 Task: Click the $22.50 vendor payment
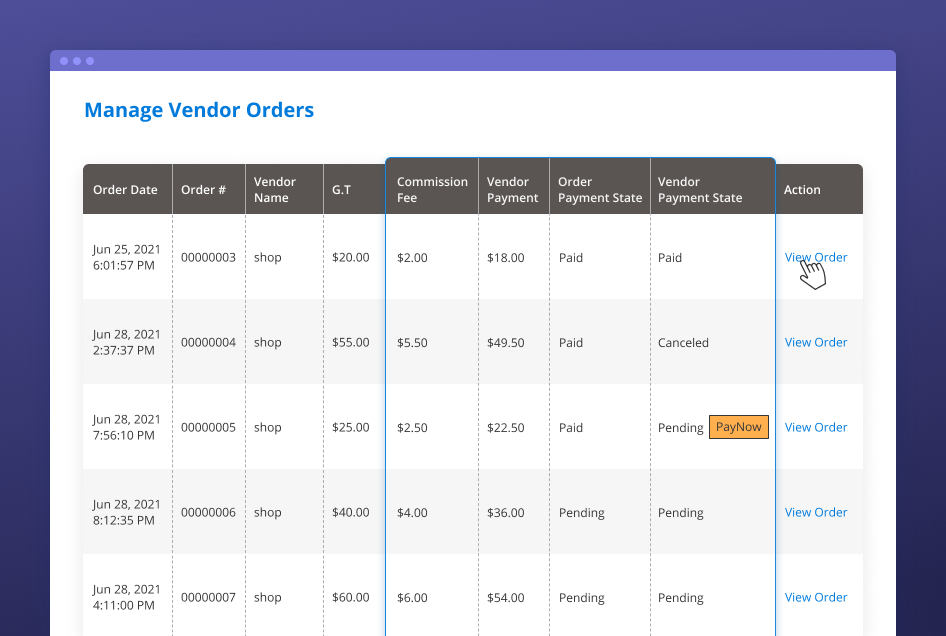(506, 428)
